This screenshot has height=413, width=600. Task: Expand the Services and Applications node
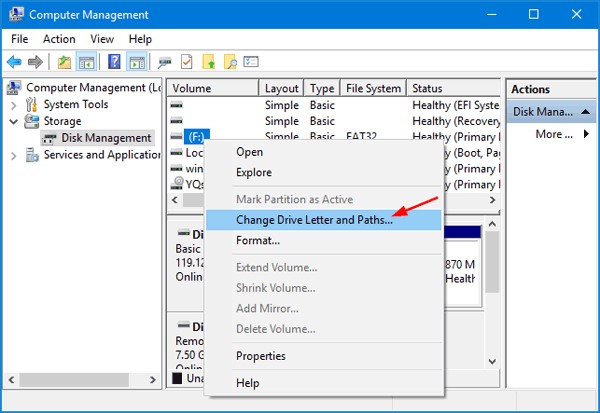coord(14,155)
